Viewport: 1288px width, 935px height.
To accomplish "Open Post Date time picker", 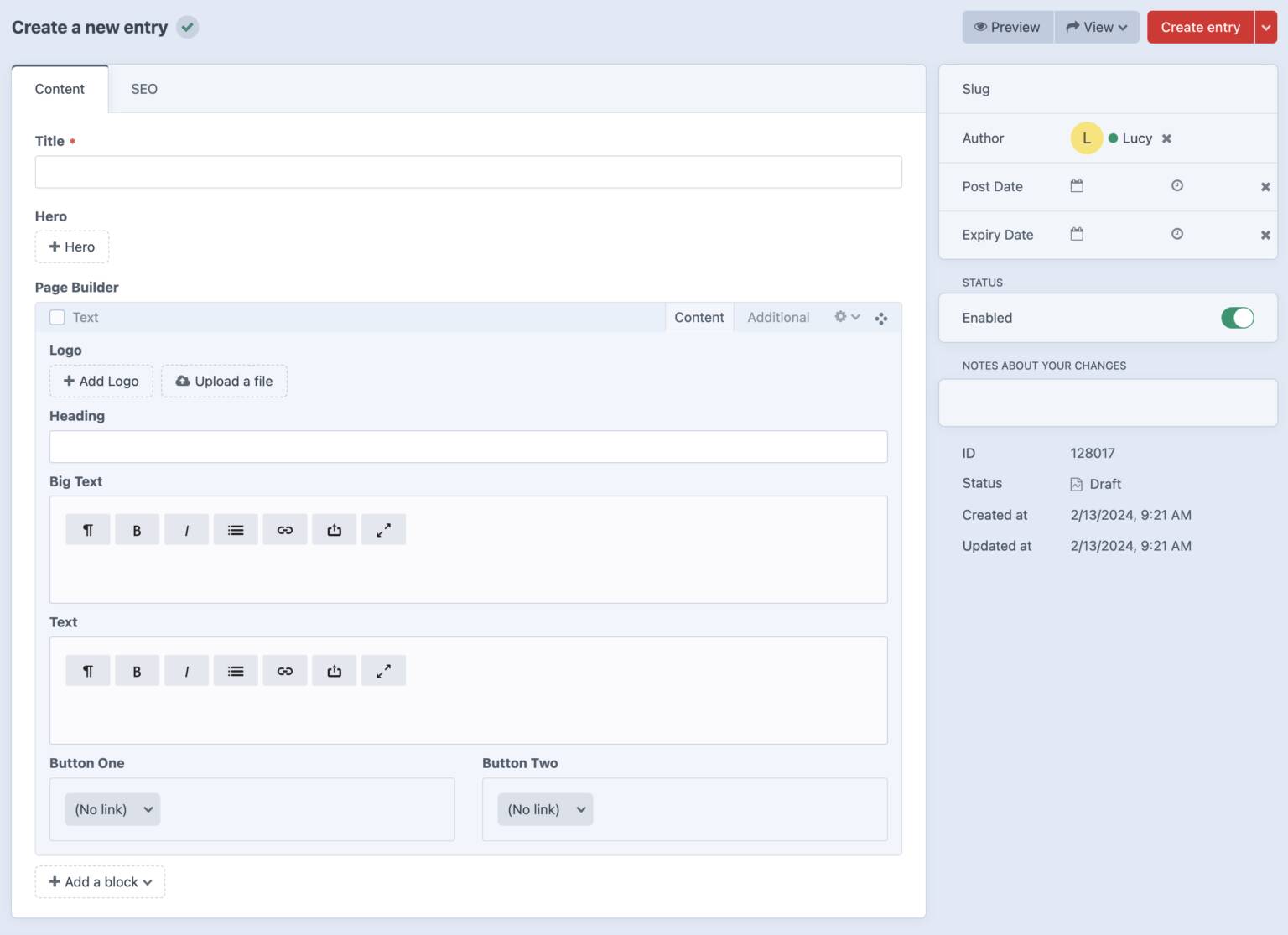I will pos(1177,185).
